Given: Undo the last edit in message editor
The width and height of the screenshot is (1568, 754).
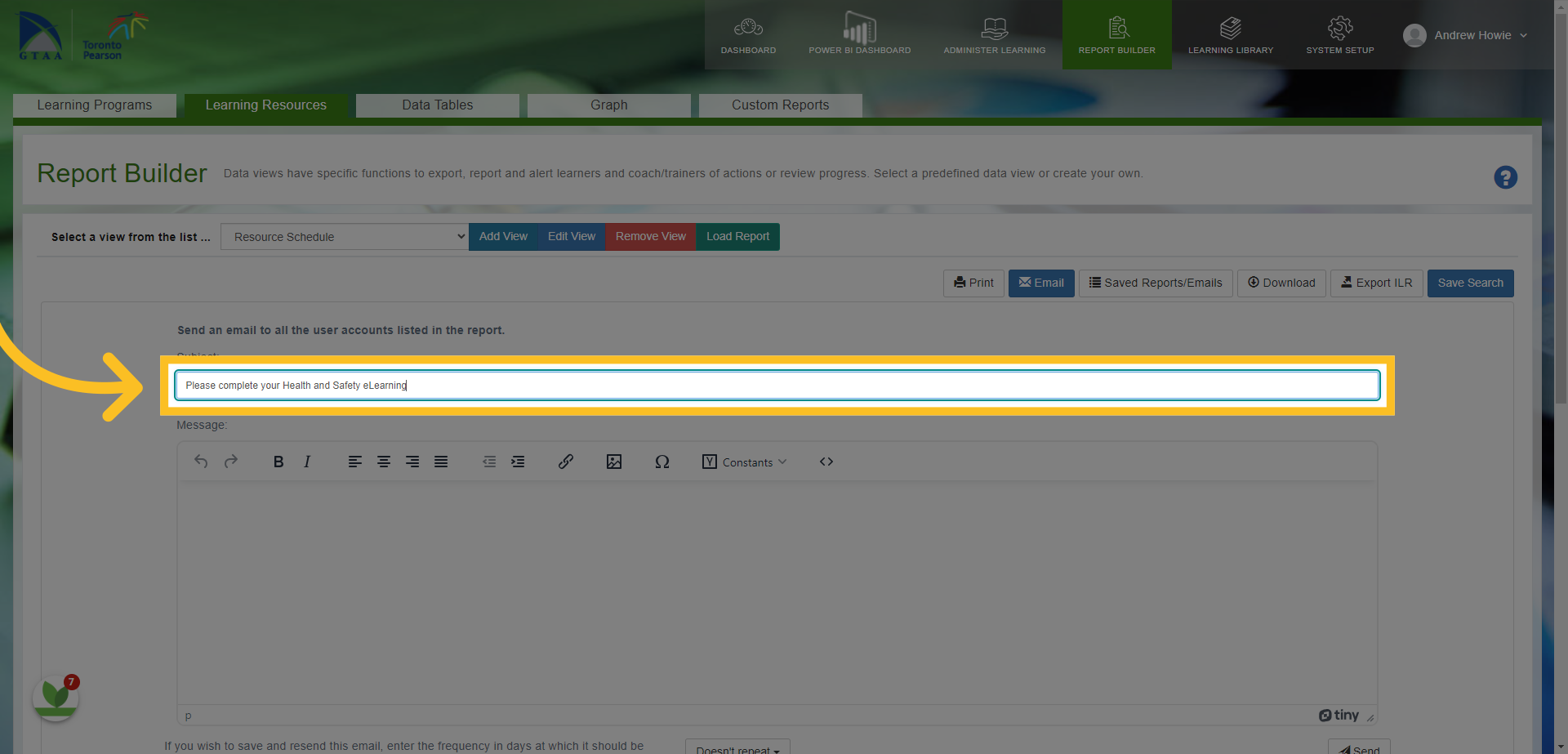Looking at the screenshot, I should (201, 462).
